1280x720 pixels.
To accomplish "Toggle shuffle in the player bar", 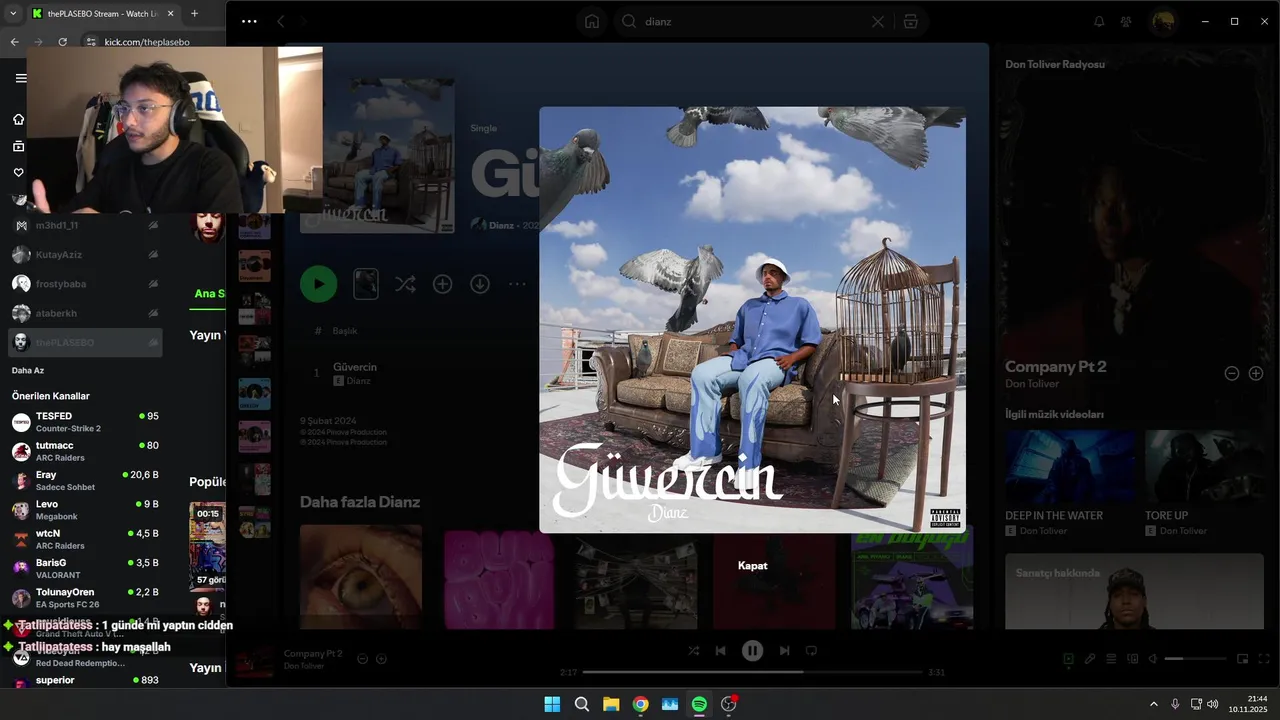I will [693, 650].
